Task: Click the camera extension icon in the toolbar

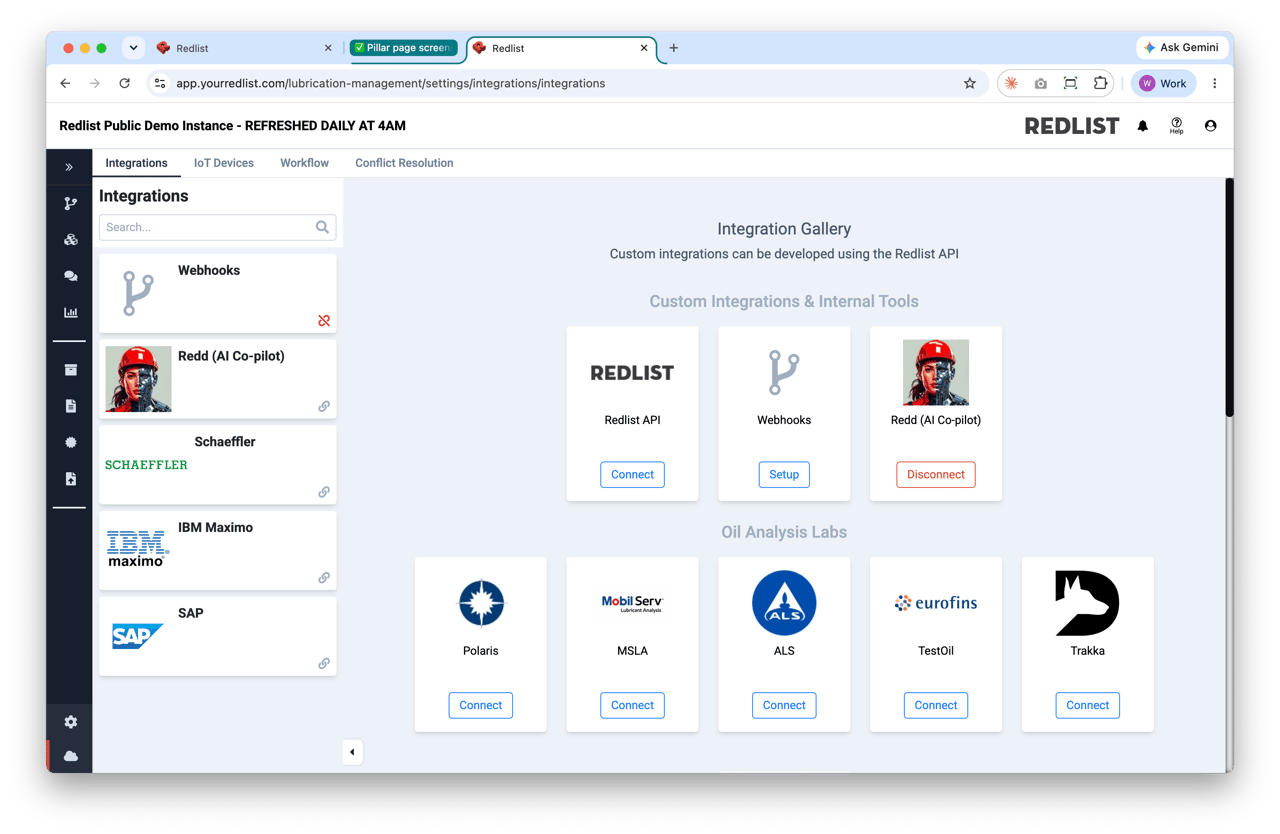Action: pos(1041,84)
